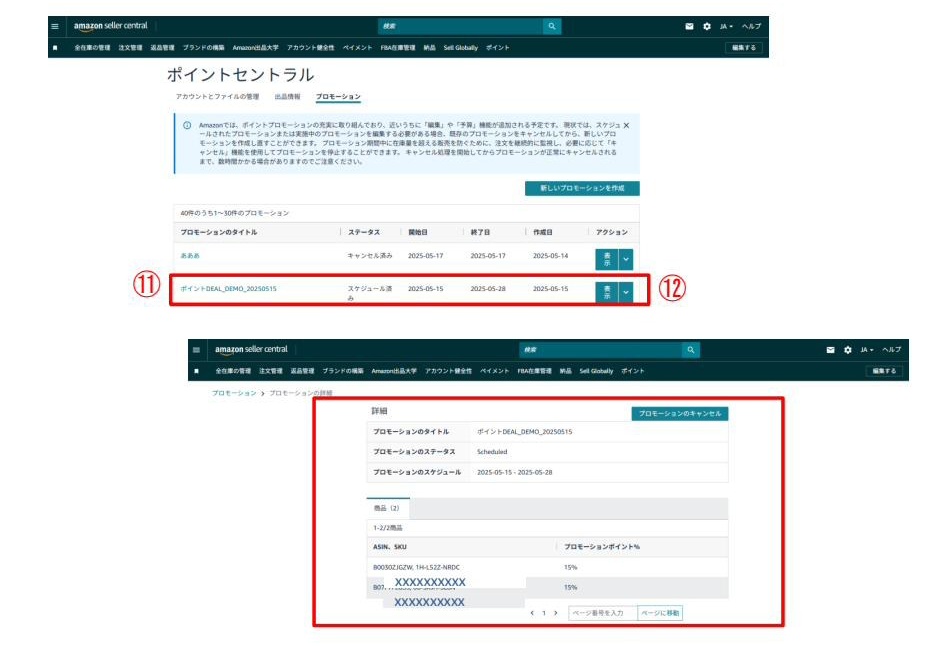This screenshot has width=952, height=648.
Task: Click ステータス column header
Action: coord(364,232)
